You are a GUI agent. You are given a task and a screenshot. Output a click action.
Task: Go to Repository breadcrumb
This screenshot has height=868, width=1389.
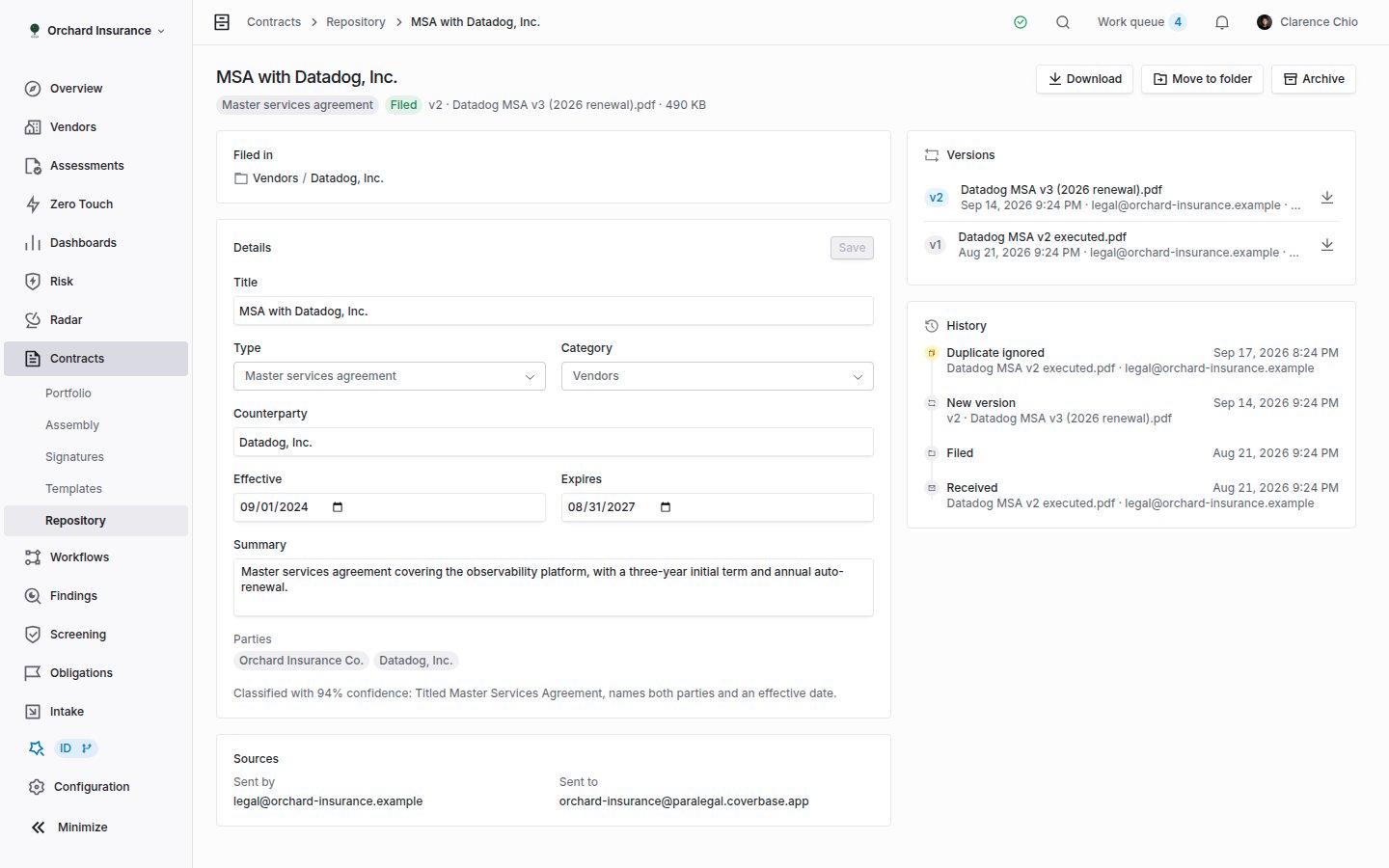[x=356, y=22]
